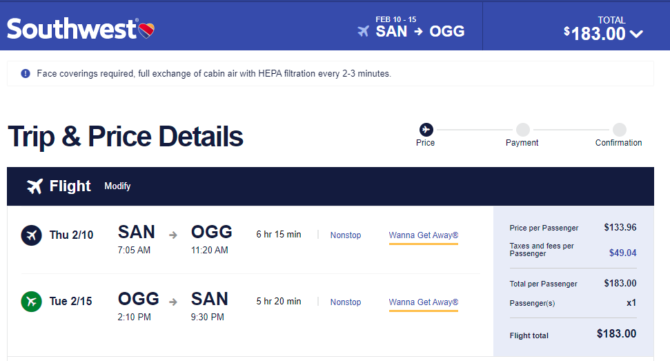Click the $49.04 taxes and fees amount
The width and height of the screenshot is (670, 361).
point(623,253)
